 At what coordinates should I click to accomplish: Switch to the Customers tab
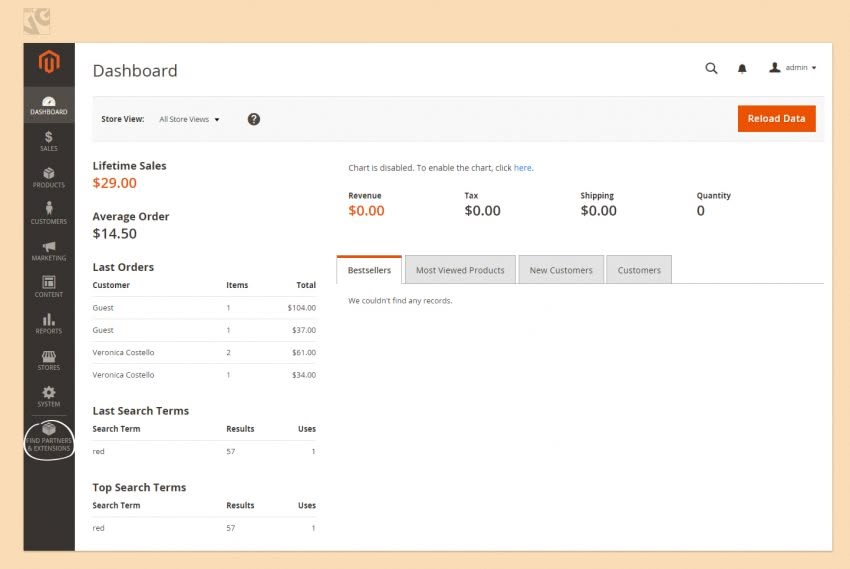point(639,270)
